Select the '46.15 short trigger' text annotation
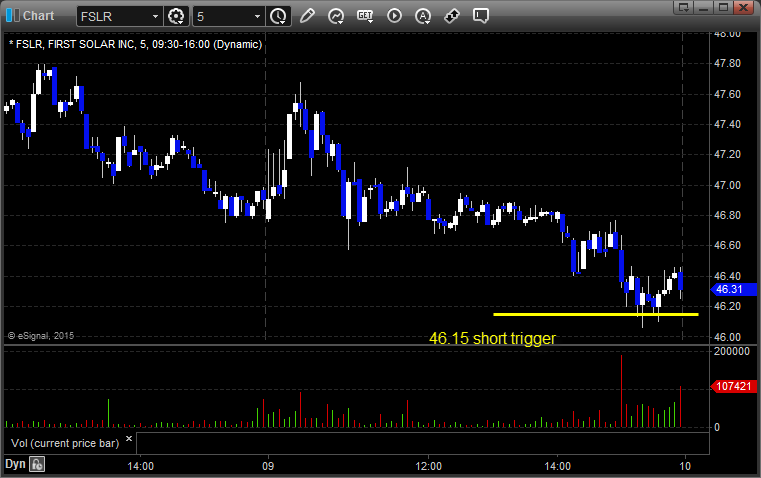 pos(492,338)
